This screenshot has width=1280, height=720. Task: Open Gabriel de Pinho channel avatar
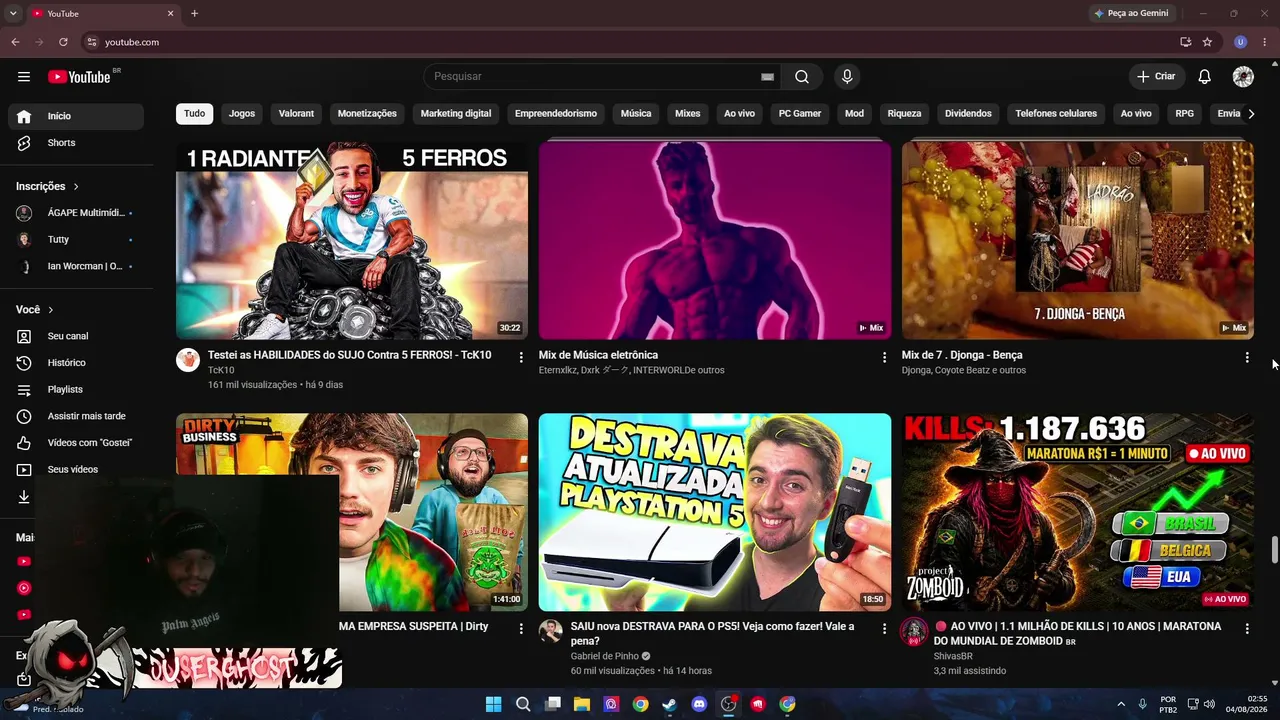(551, 631)
